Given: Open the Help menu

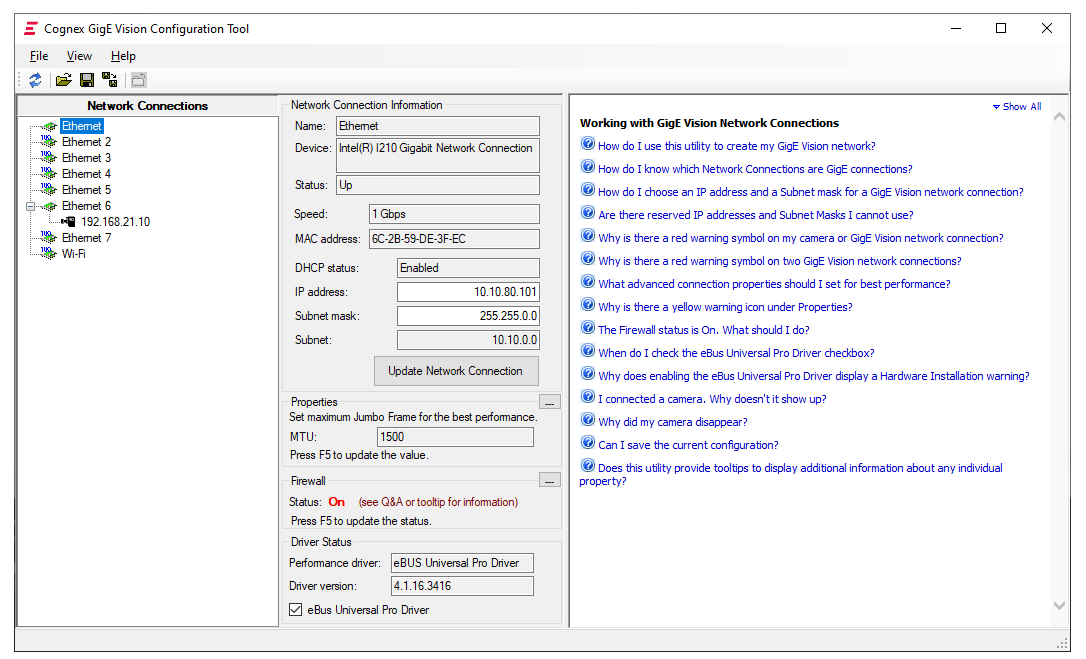Looking at the screenshot, I should pos(123,56).
